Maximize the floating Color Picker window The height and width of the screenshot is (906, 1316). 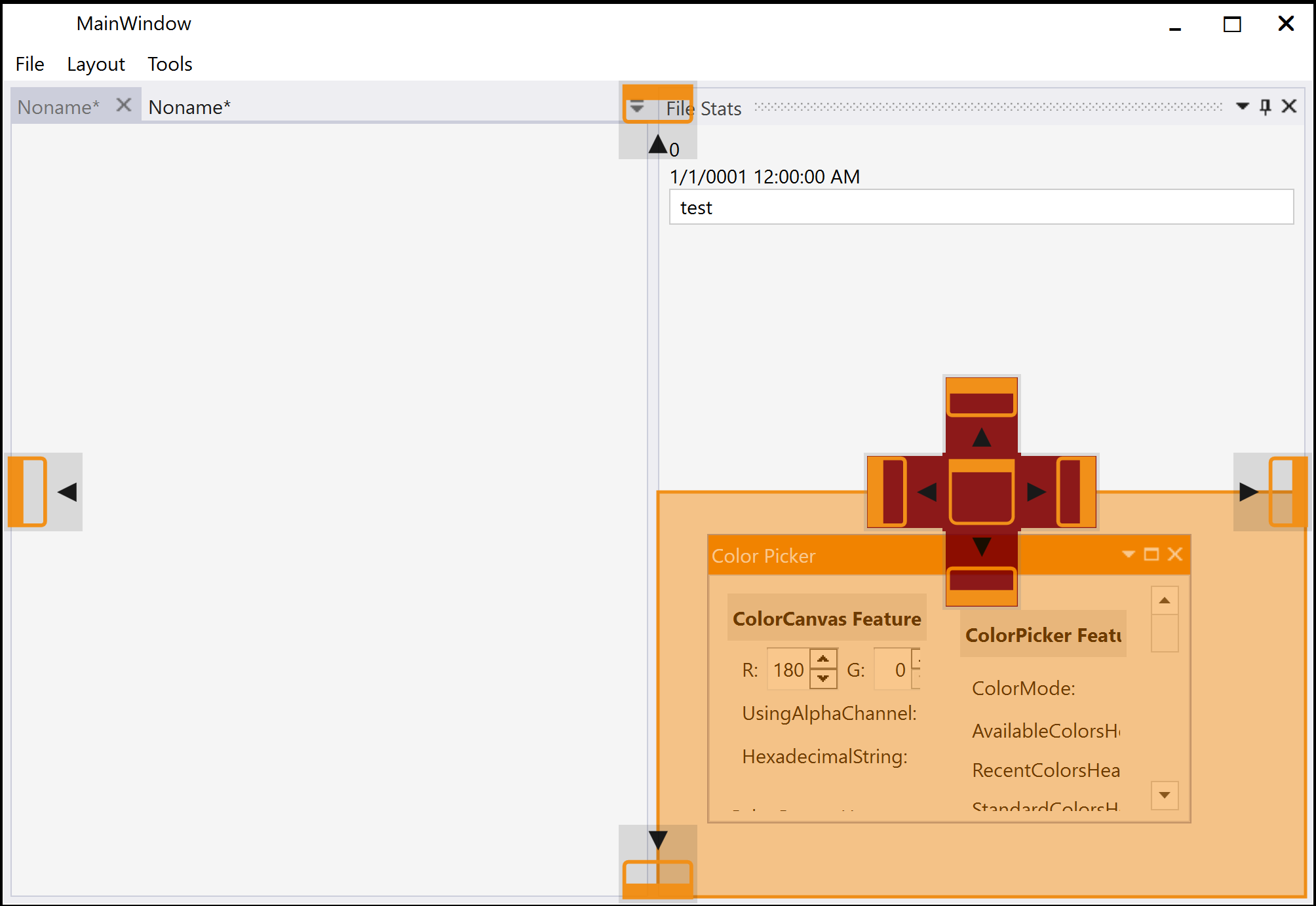(1151, 555)
